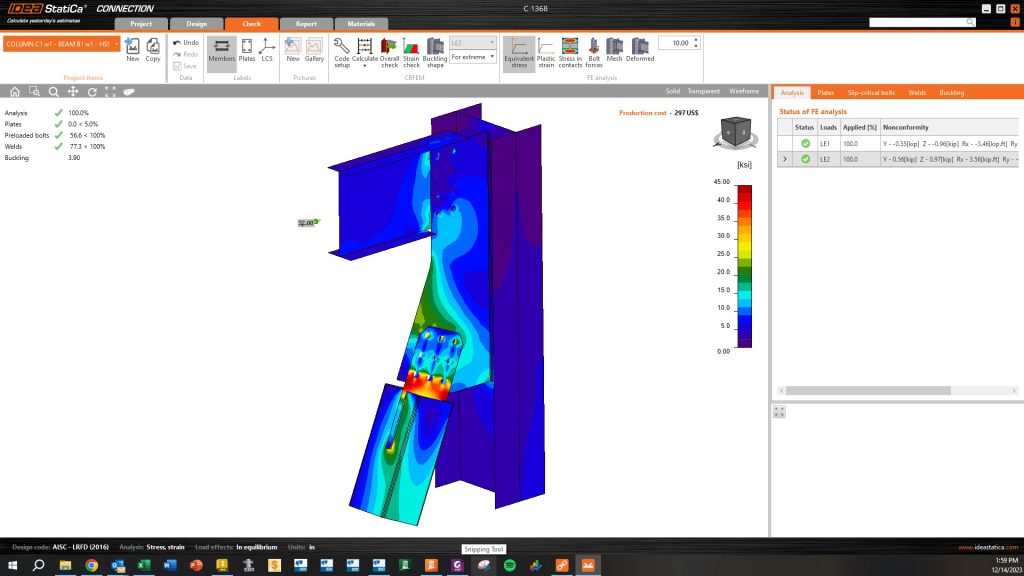Switch to Transparent view mode
Screen dimensions: 1024x576
pos(703,91)
